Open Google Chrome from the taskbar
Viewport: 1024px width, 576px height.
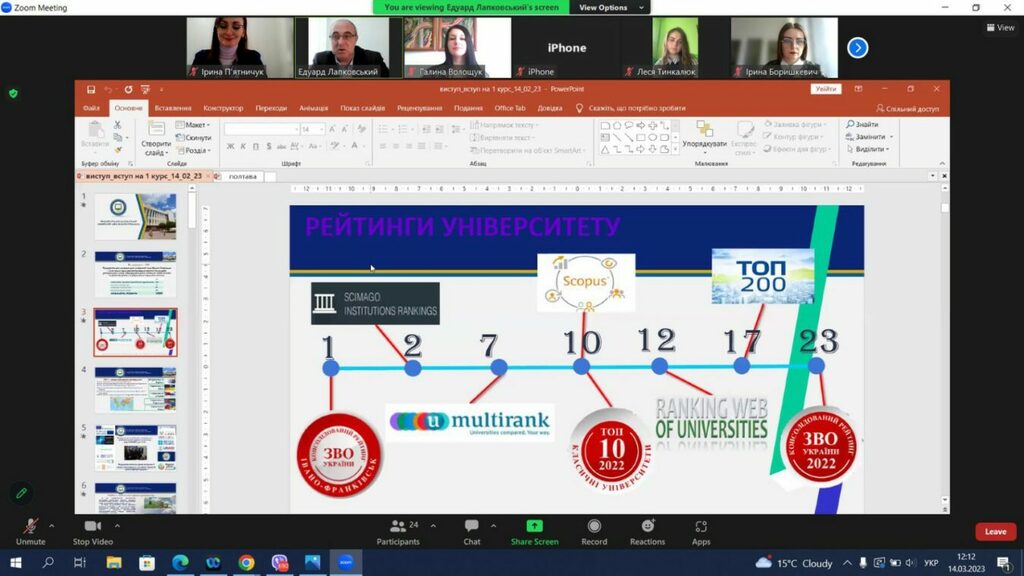tap(246, 563)
